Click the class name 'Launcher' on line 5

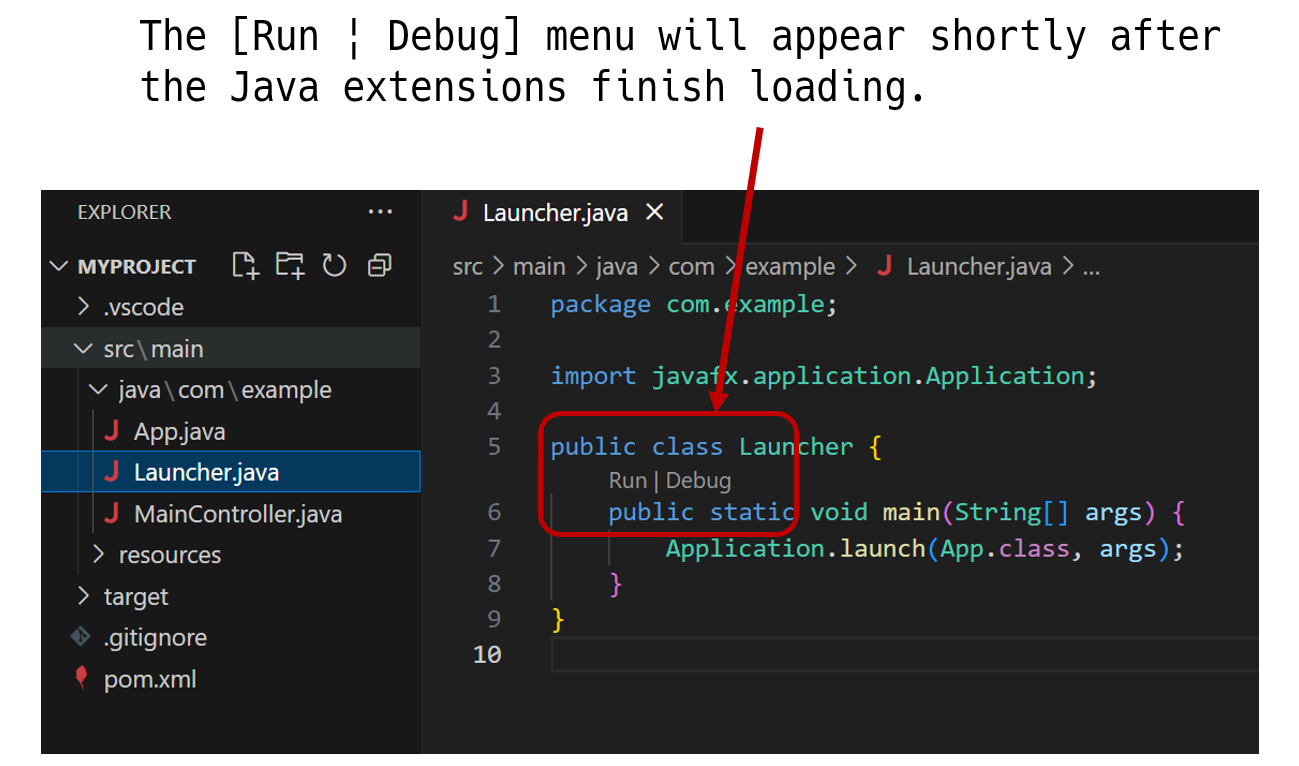click(x=796, y=446)
